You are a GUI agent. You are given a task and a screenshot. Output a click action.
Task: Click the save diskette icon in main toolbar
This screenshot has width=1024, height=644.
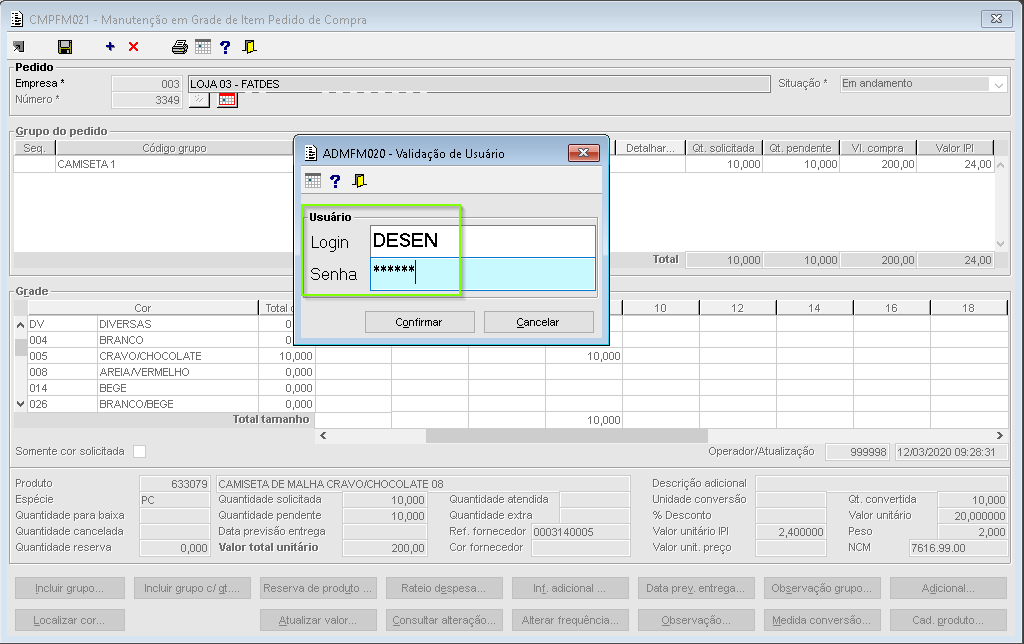point(65,47)
